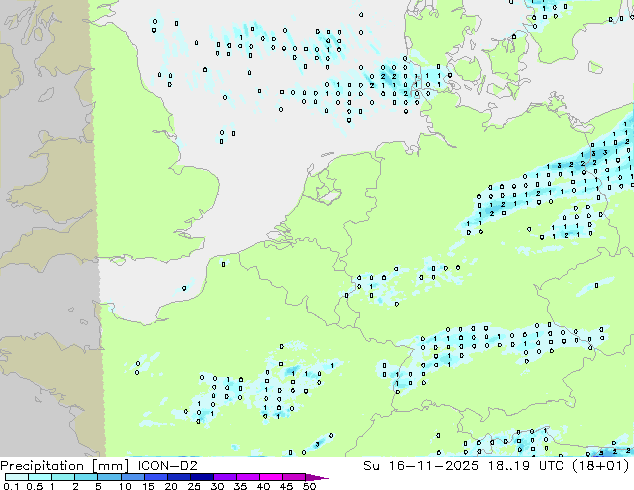Viewport: 634px width, 490px height.
Task: Click the '35' legend scale label
Action: [240, 486]
